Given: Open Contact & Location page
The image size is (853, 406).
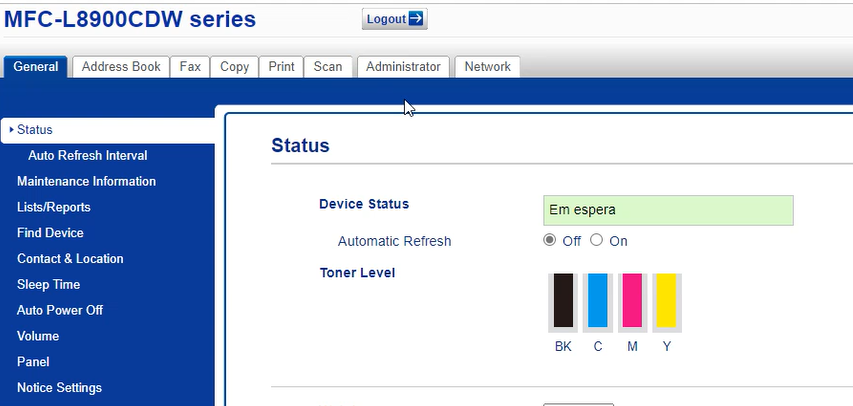Looking at the screenshot, I should (x=70, y=259).
